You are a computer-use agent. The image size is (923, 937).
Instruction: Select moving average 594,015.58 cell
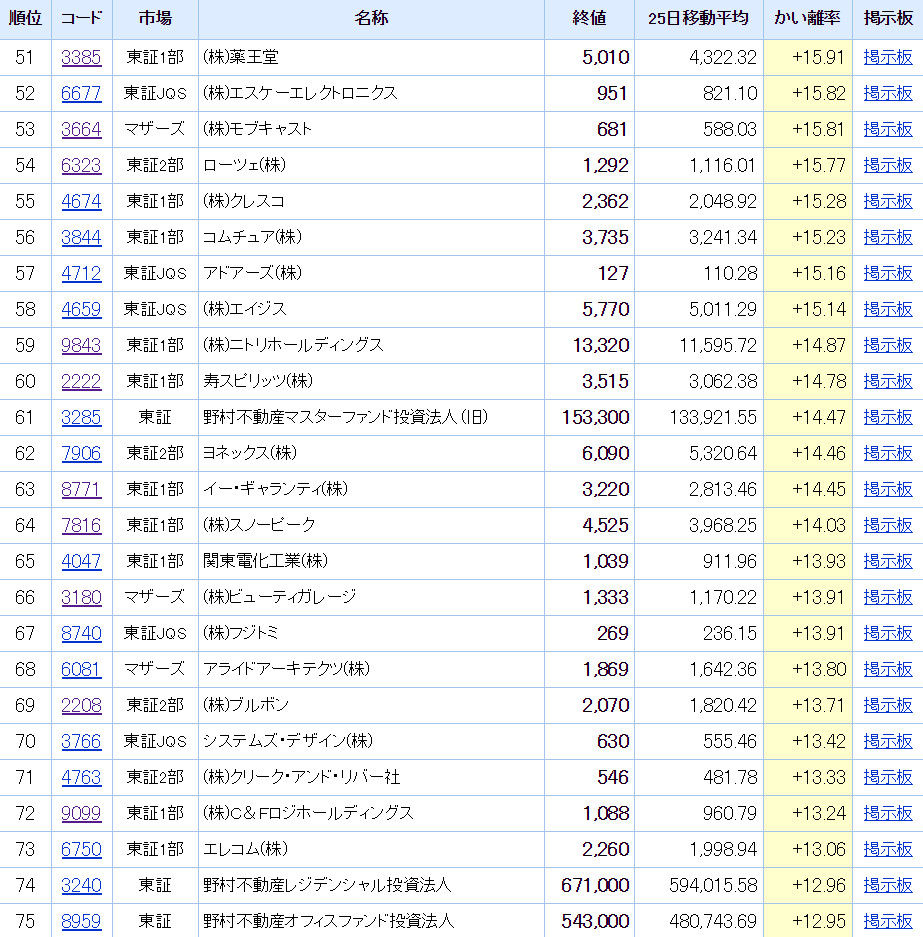pyautogui.click(x=698, y=885)
